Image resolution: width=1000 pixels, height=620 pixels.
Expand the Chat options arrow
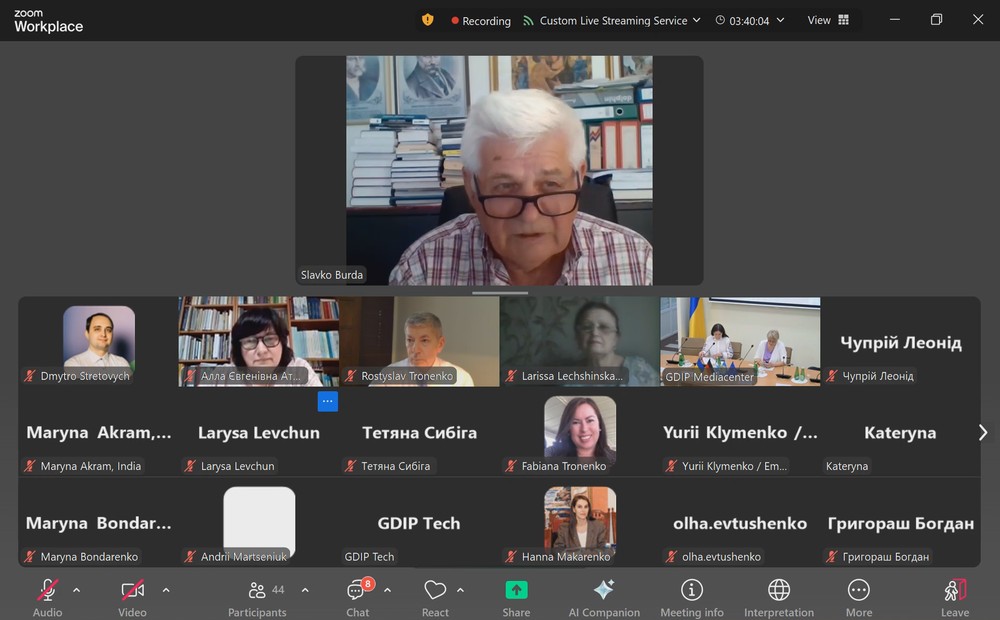[x=387, y=590]
